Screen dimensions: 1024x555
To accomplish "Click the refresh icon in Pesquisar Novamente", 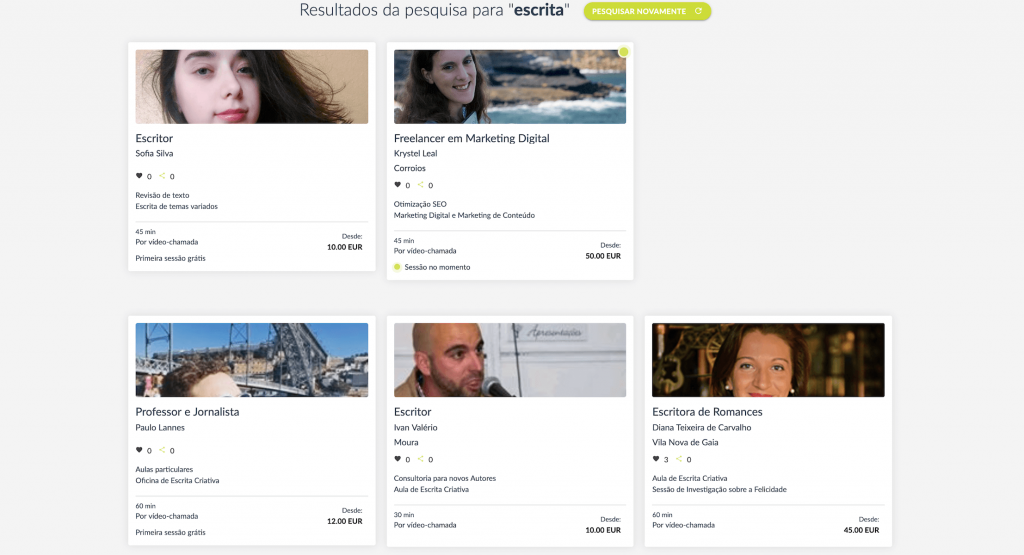I will coord(698,11).
